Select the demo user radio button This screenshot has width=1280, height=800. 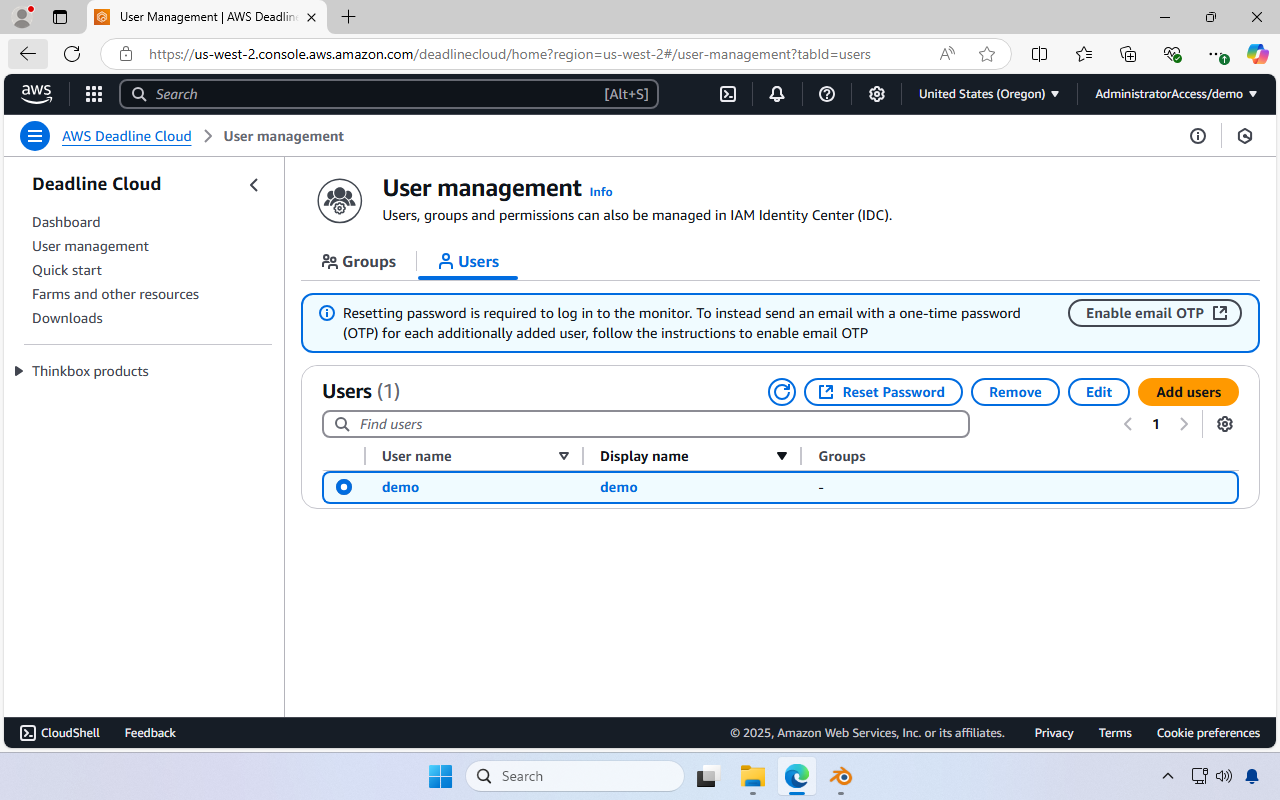tap(344, 487)
